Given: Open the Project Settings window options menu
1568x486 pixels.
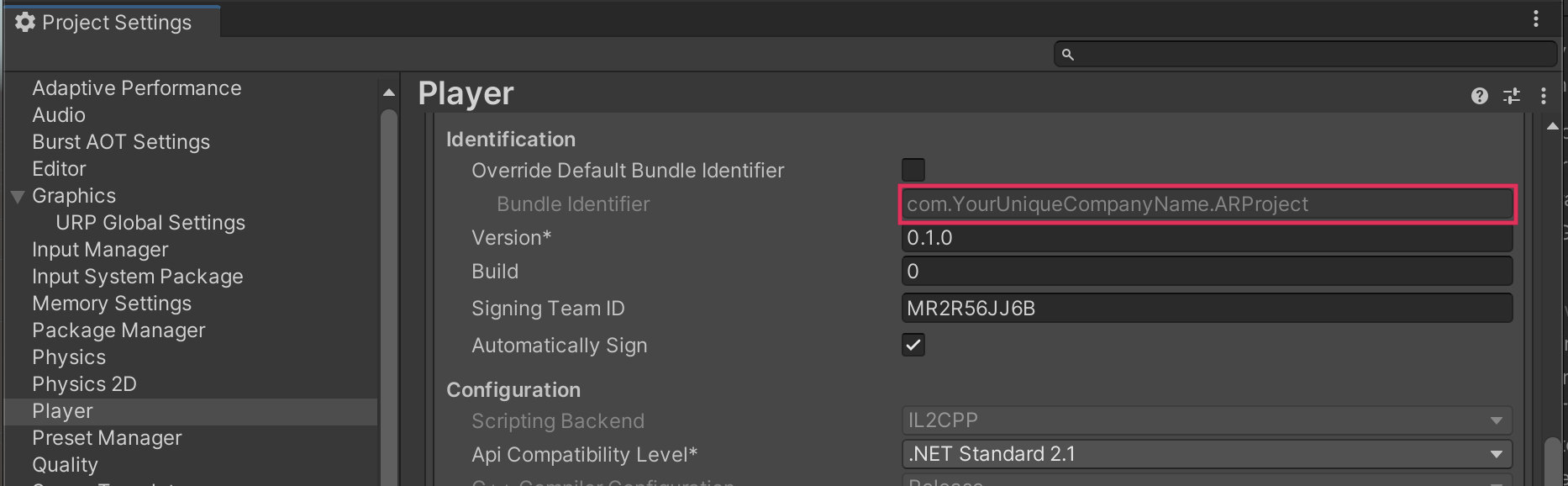Looking at the screenshot, I should [1535, 18].
